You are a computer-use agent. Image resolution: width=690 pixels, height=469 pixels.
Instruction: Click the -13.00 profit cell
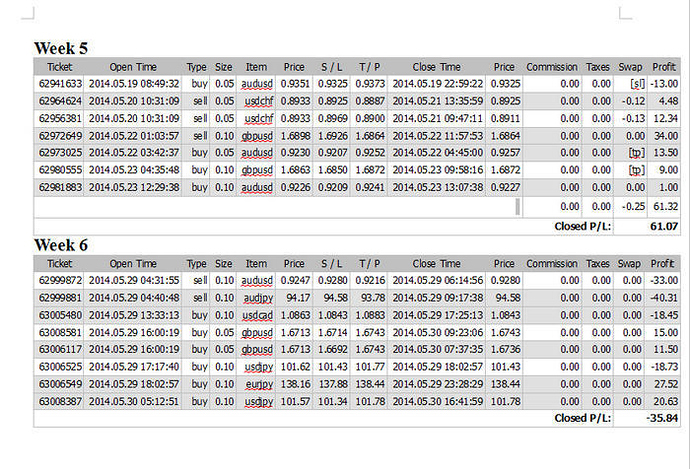coord(664,84)
